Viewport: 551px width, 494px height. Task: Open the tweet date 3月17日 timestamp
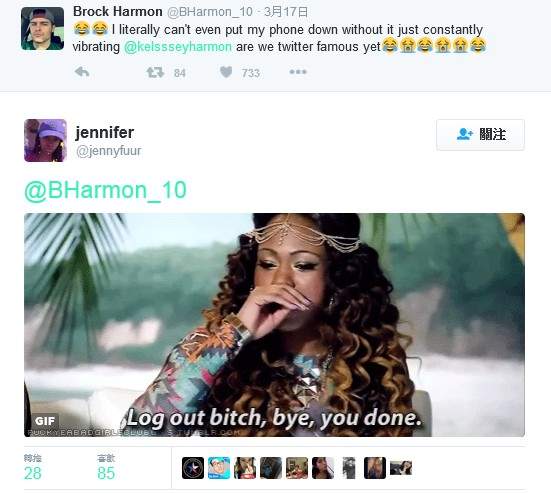[286, 12]
